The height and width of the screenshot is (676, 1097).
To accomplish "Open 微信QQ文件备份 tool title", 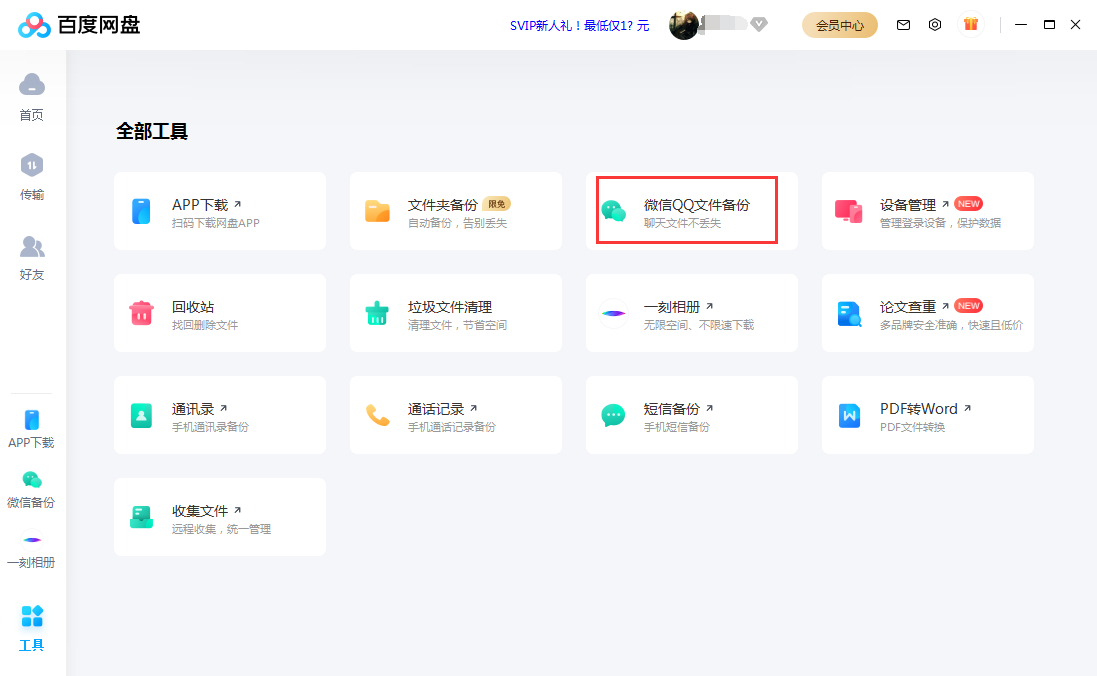I will tap(697, 204).
